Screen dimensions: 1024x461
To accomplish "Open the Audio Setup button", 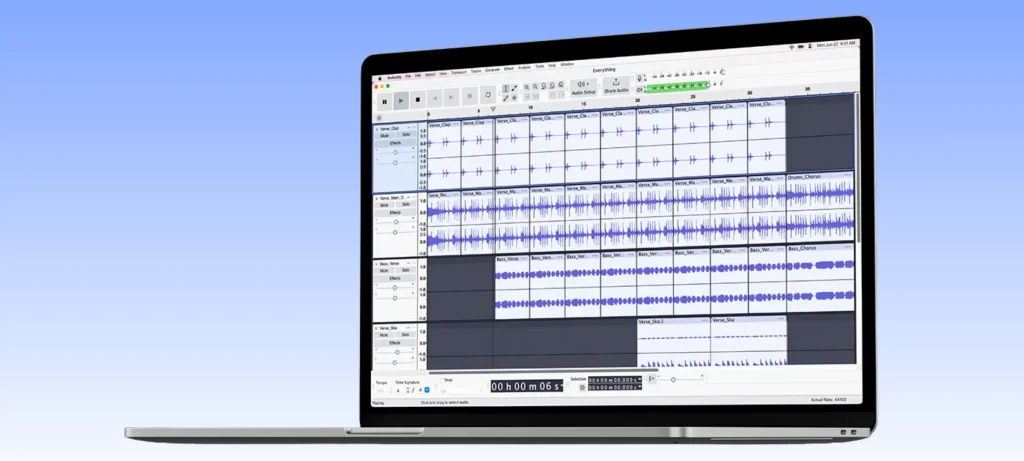I will pos(583,87).
